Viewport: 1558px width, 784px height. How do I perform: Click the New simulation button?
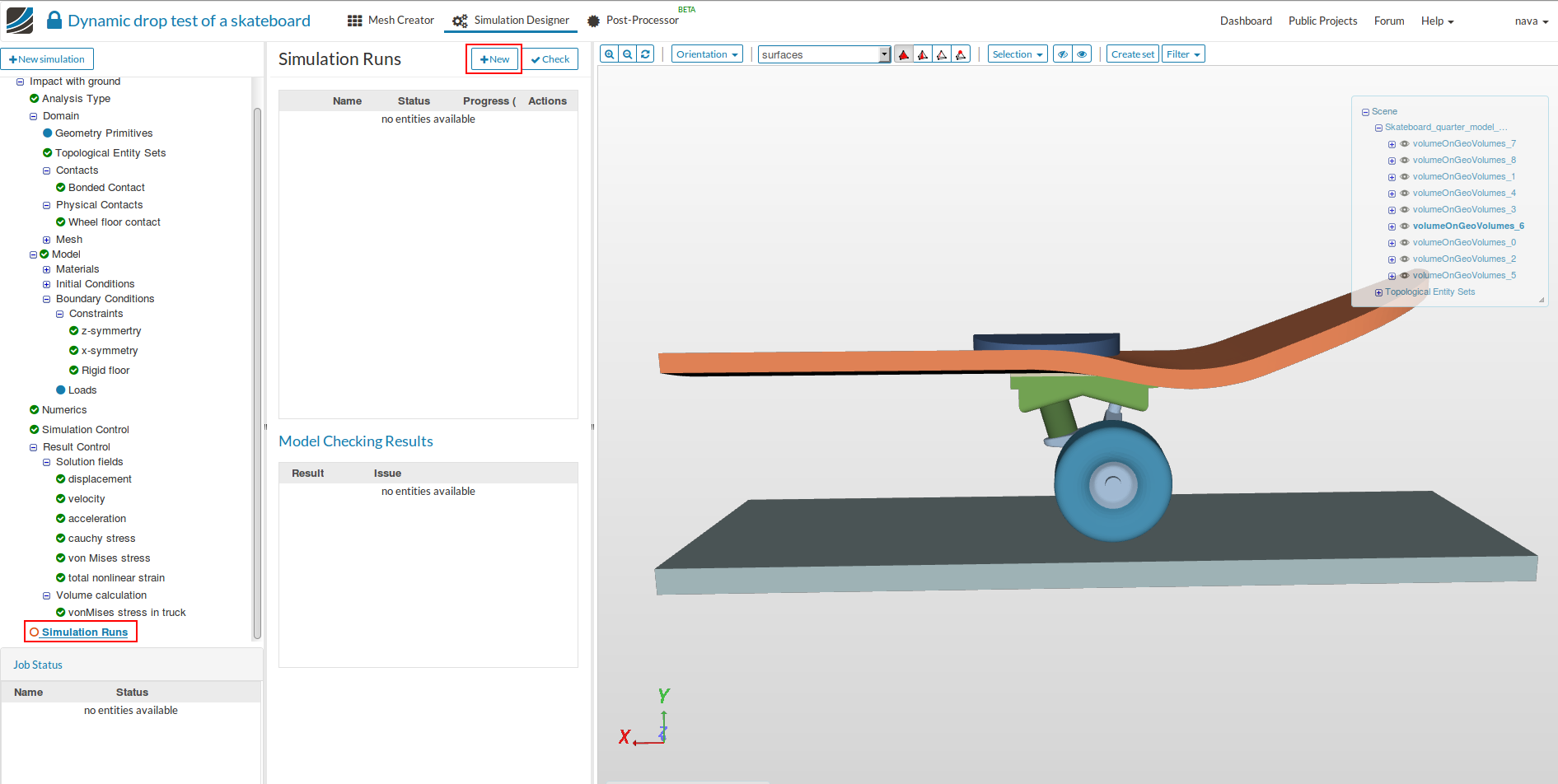[47, 59]
